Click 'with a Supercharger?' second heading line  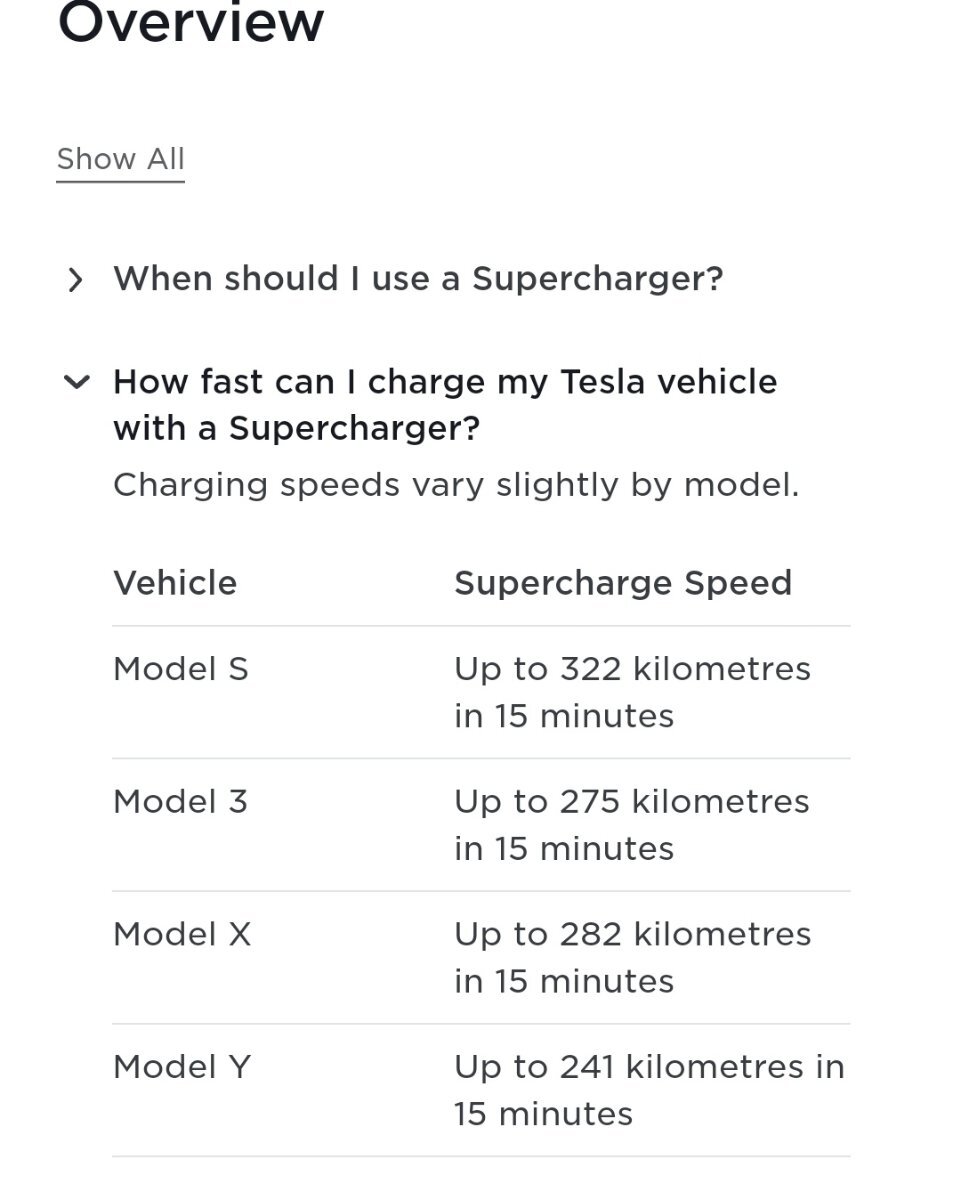pos(297,429)
